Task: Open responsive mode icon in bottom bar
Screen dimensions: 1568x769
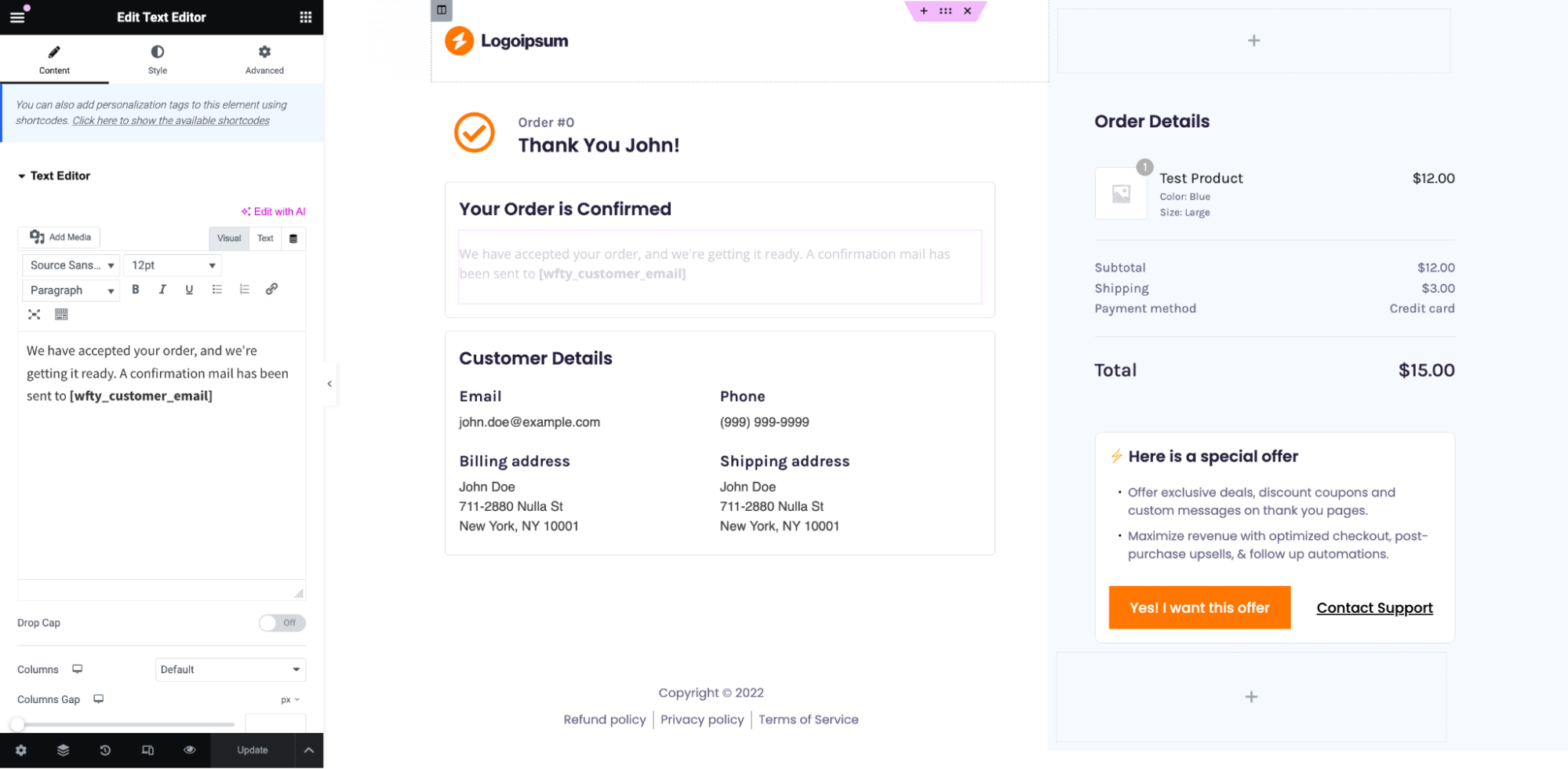Action: (x=147, y=750)
